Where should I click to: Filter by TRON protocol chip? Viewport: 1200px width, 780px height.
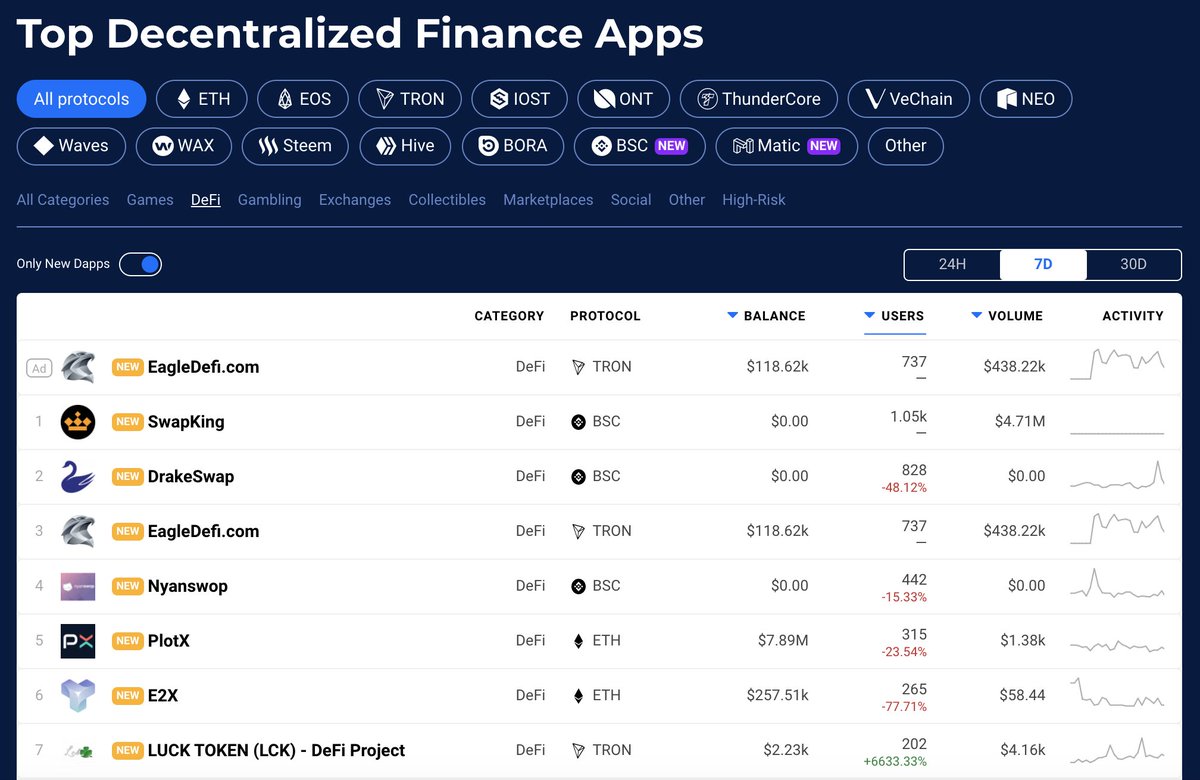point(410,99)
